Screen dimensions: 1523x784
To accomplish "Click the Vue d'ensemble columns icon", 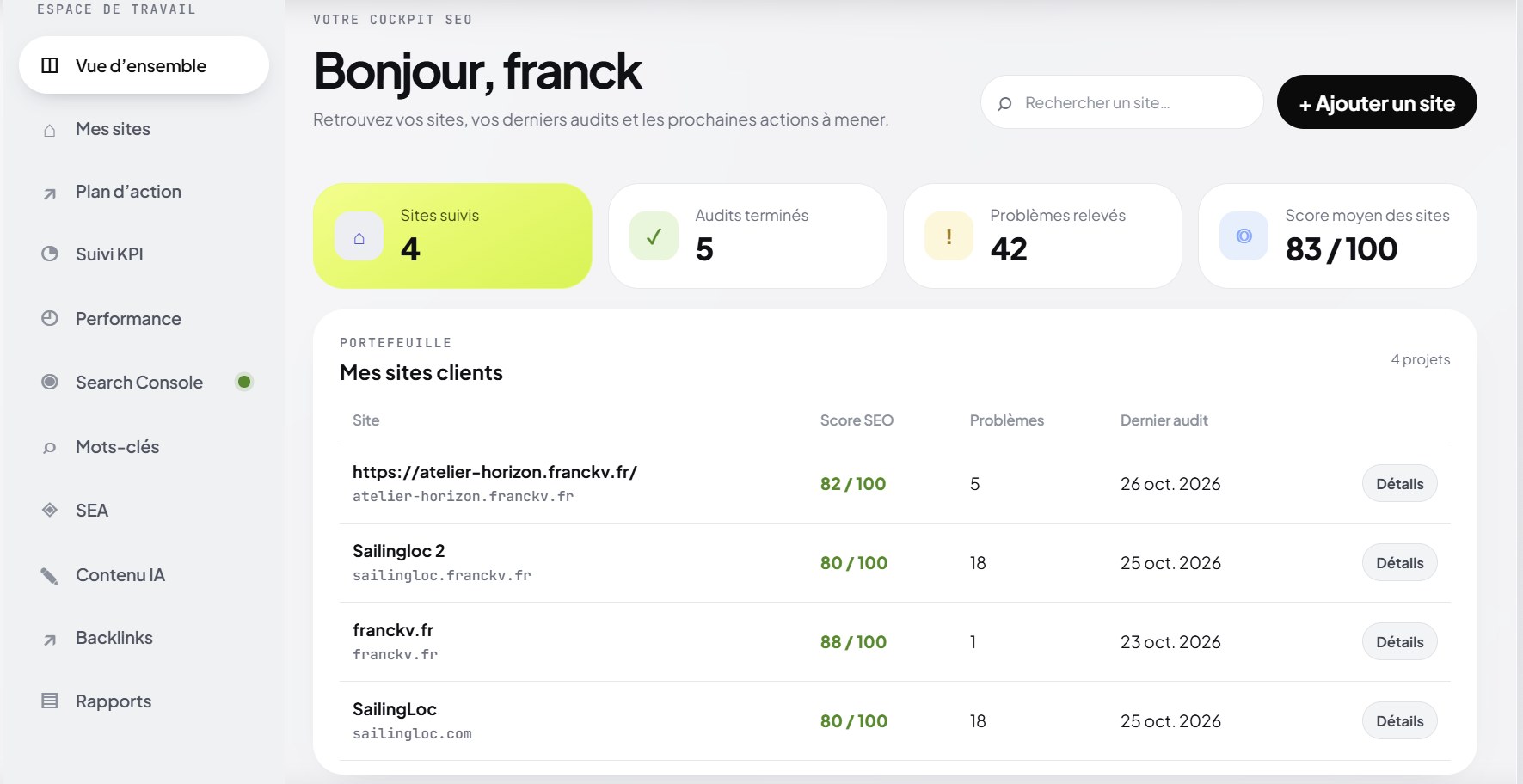I will [50, 65].
